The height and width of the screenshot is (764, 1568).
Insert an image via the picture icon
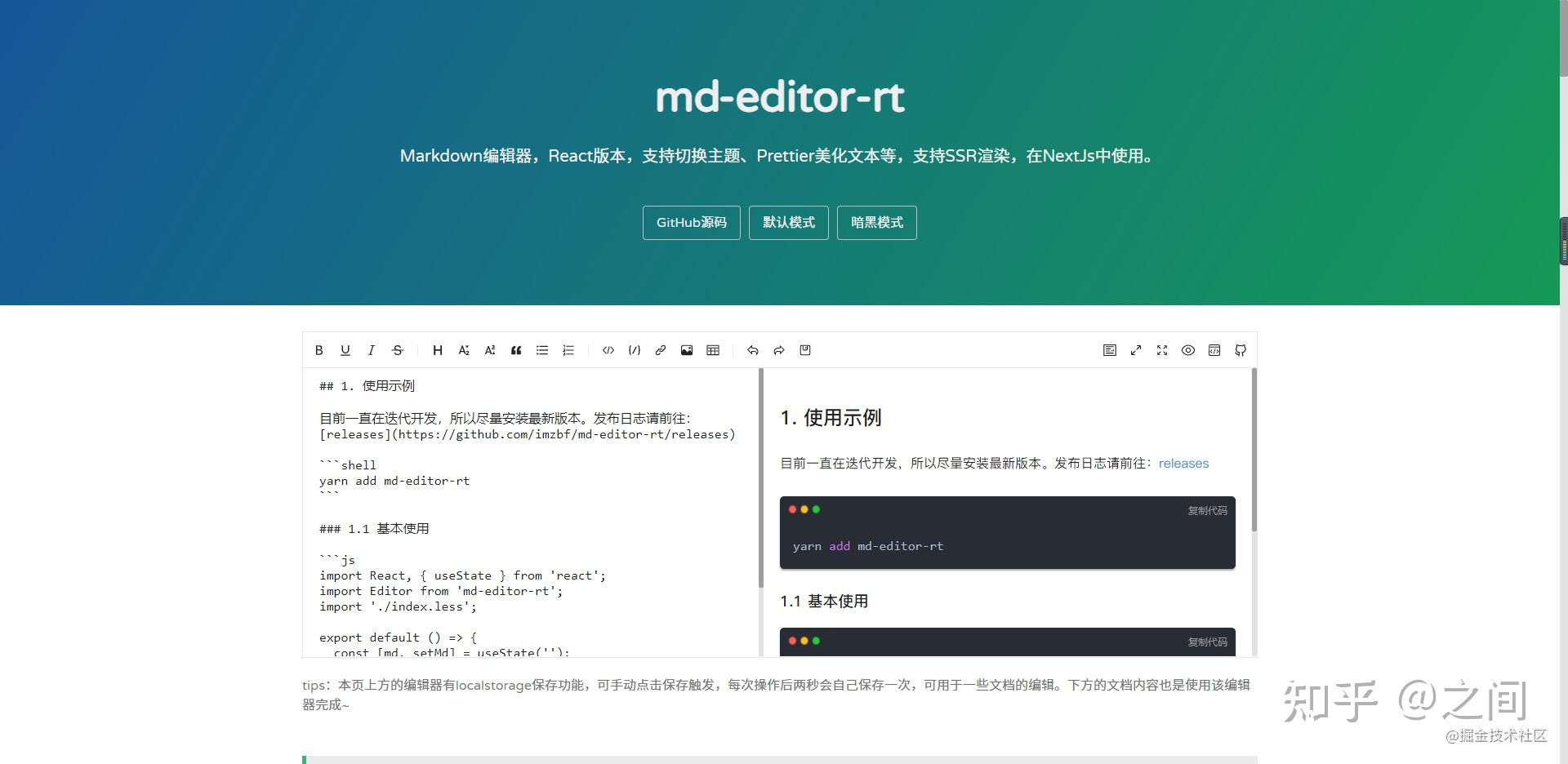click(x=687, y=350)
